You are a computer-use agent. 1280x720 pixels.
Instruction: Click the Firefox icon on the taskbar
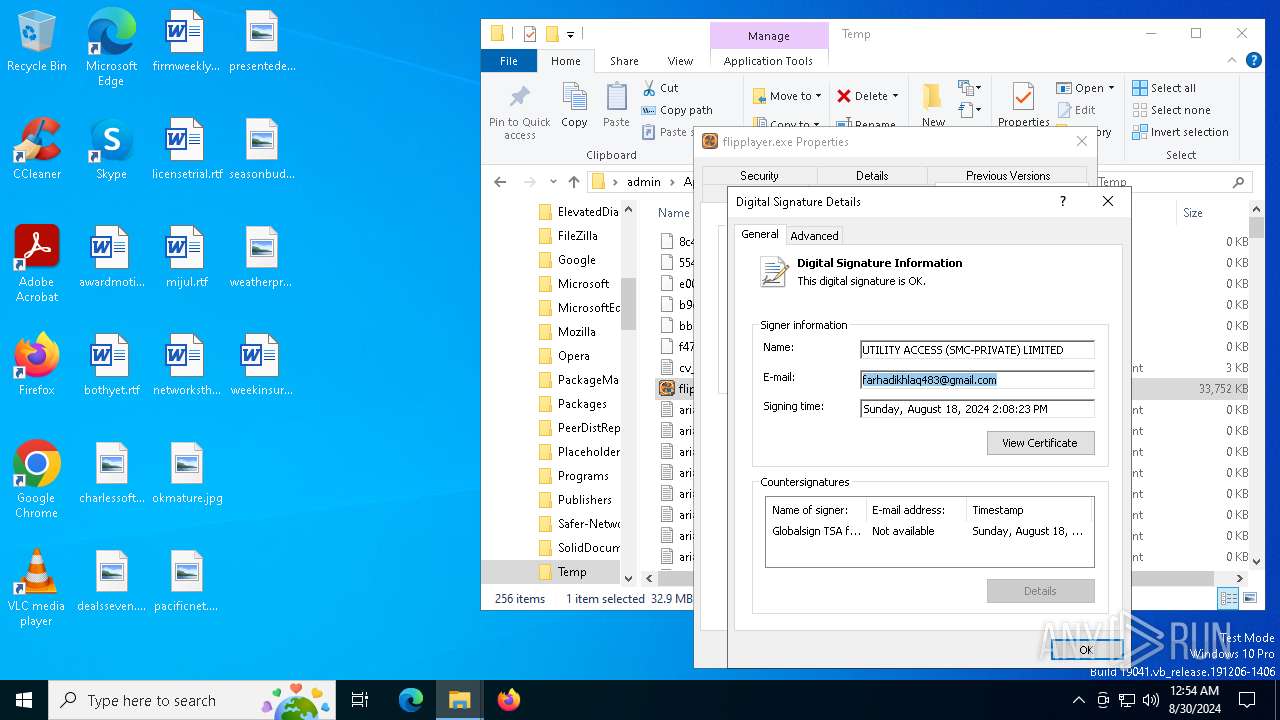pos(508,700)
